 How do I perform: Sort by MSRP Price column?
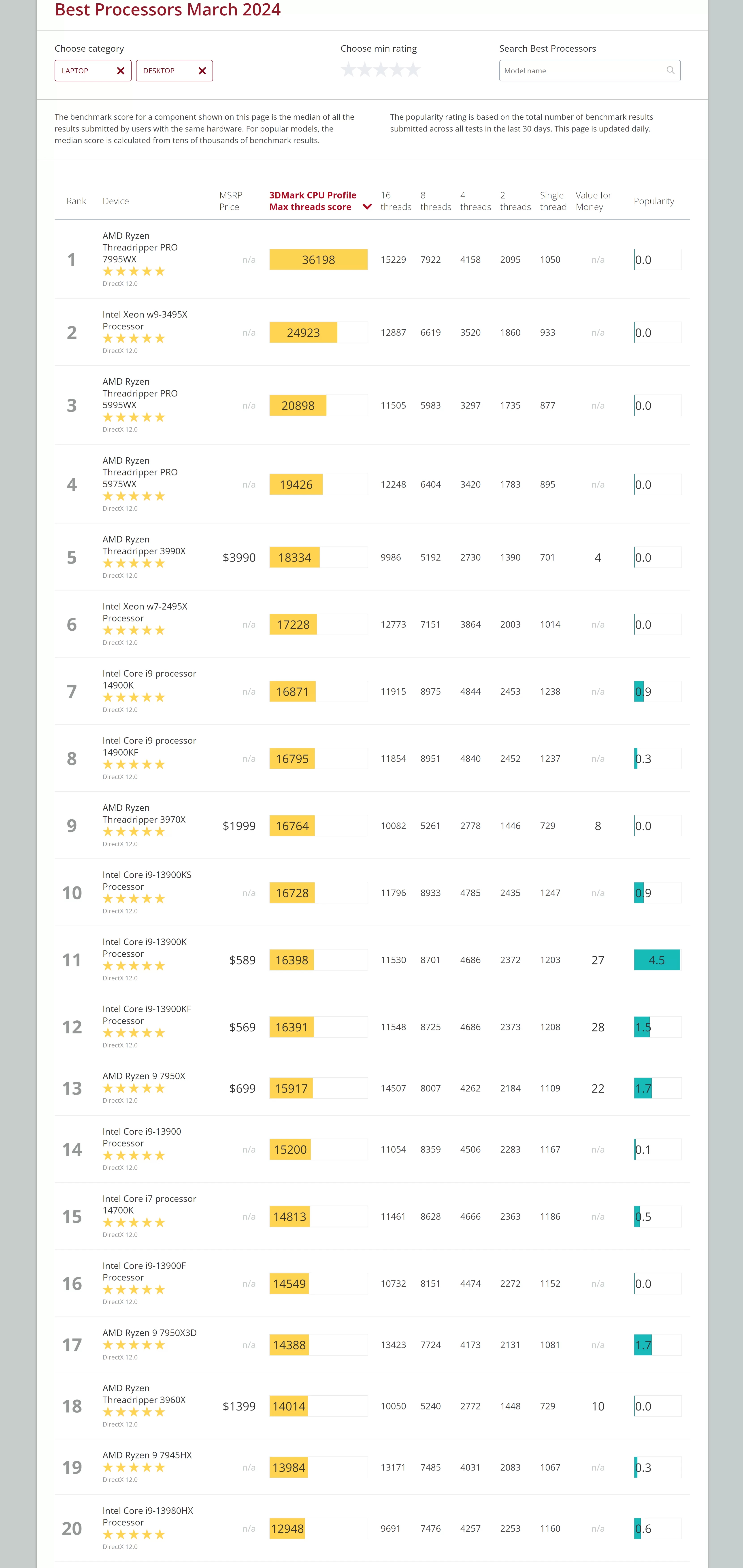(230, 201)
